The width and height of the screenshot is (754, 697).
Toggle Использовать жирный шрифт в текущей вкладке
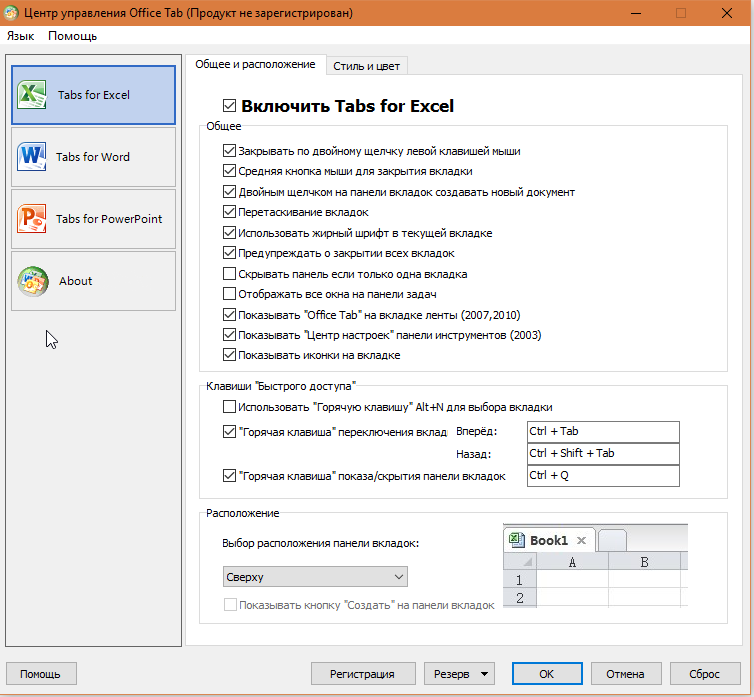[x=229, y=232]
